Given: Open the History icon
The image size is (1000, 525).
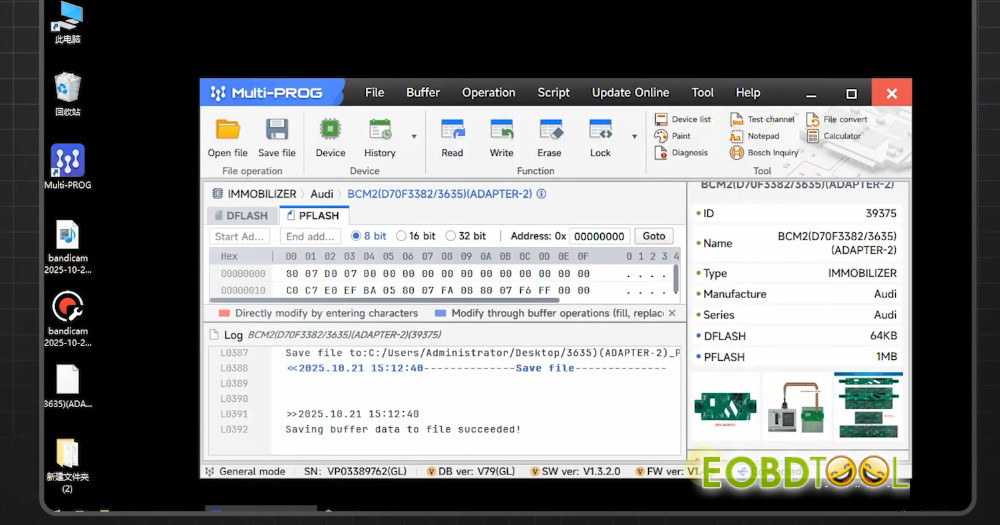Looking at the screenshot, I should pyautogui.click(x=379, y=130).
